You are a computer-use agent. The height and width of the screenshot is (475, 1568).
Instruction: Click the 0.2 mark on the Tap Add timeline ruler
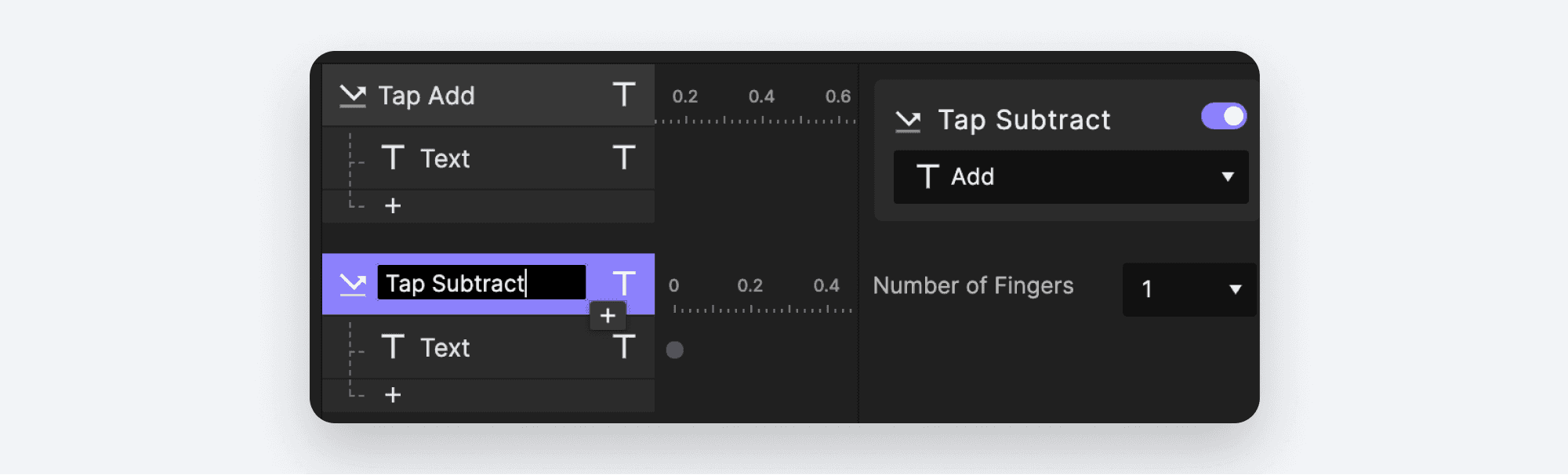pos(687,96)
